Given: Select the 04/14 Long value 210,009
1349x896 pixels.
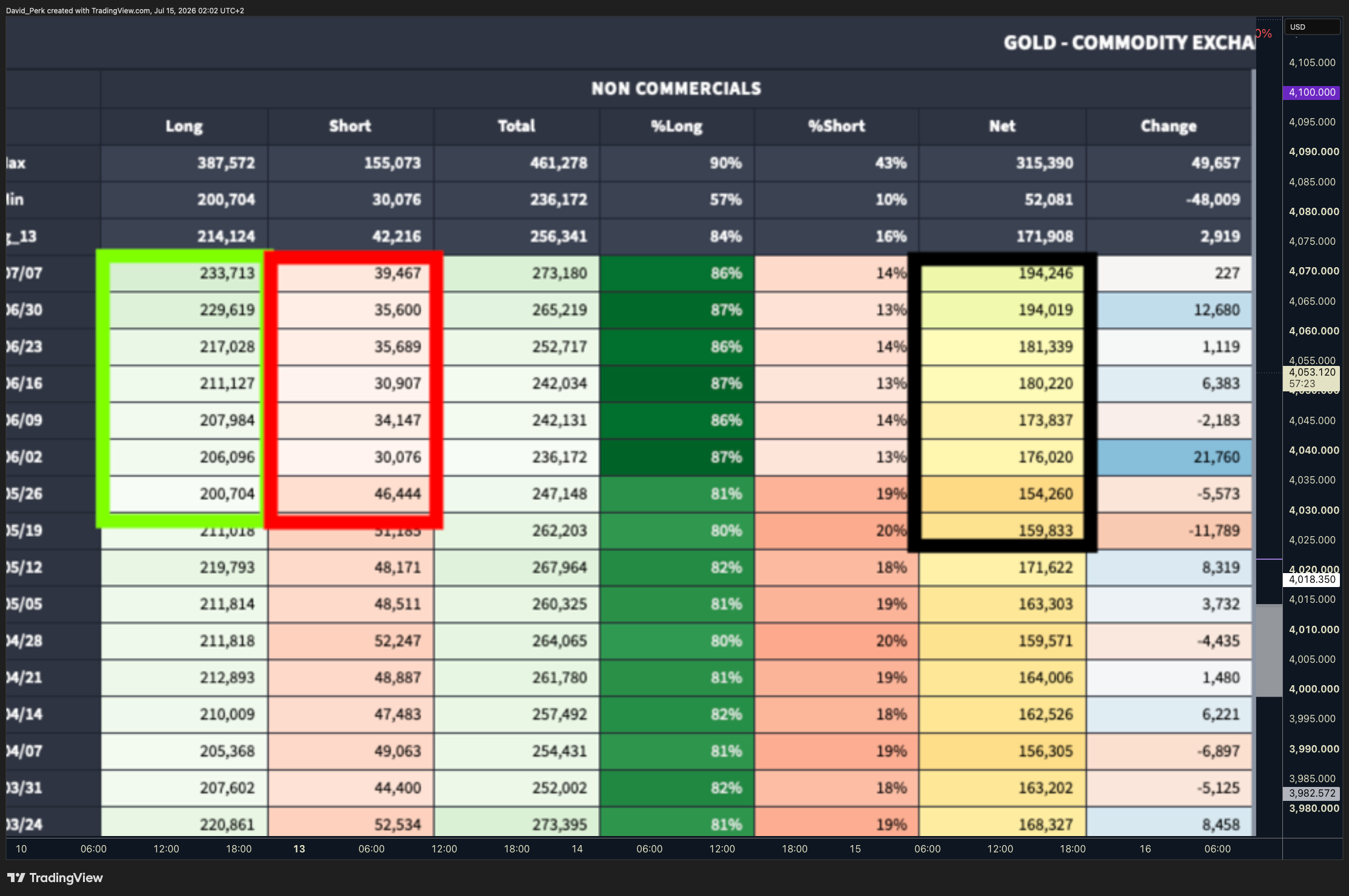Looking at the screenshot, I should point(227,714).
